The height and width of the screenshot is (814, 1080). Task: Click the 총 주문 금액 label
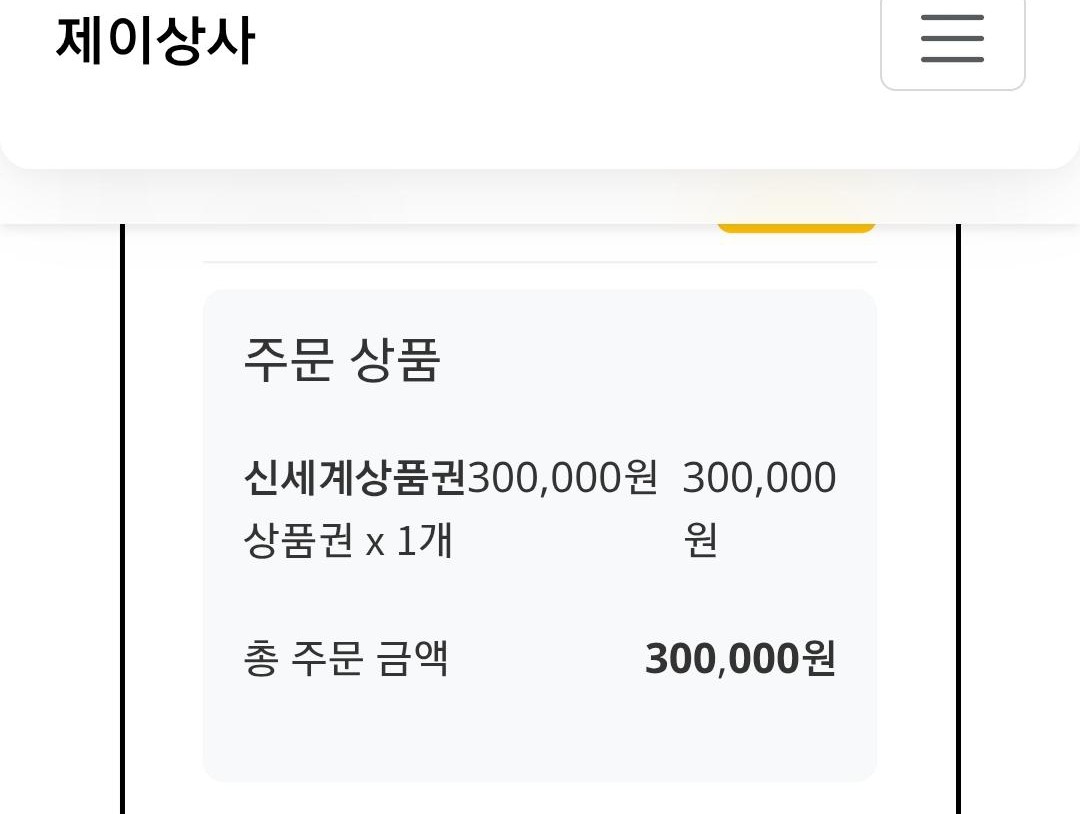point(346,659)
